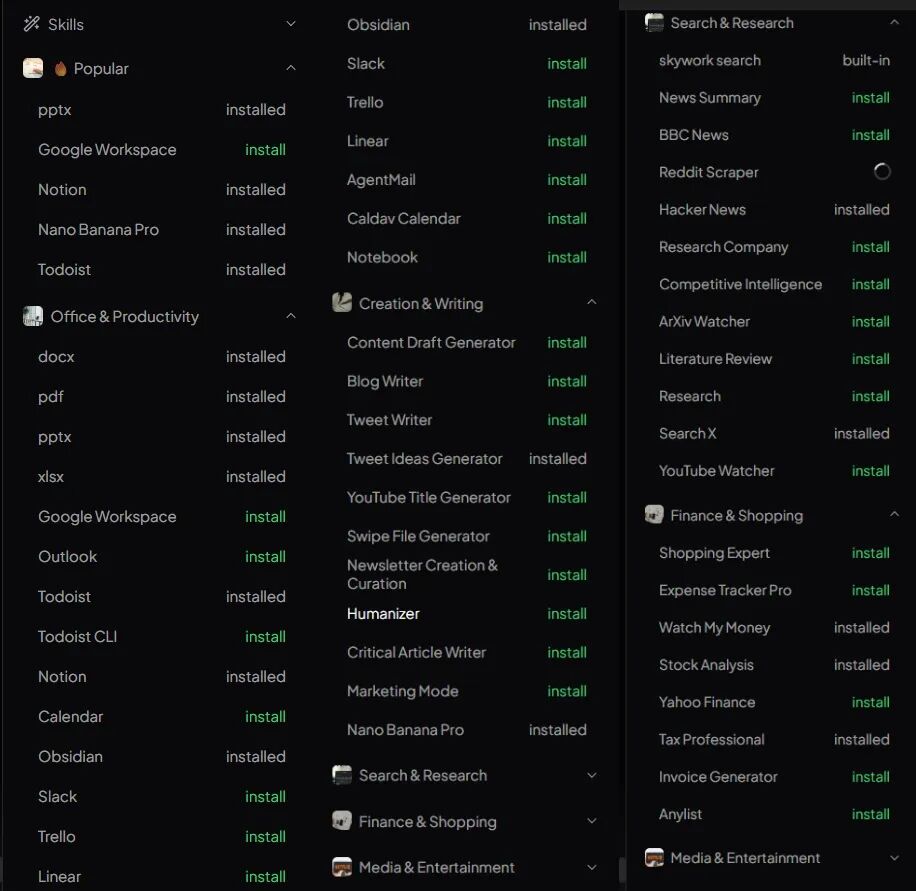The height and width of the screenshot is (891, 916).
Task: Click the Office & Productivity category icon
Action: tap(33, 316)
